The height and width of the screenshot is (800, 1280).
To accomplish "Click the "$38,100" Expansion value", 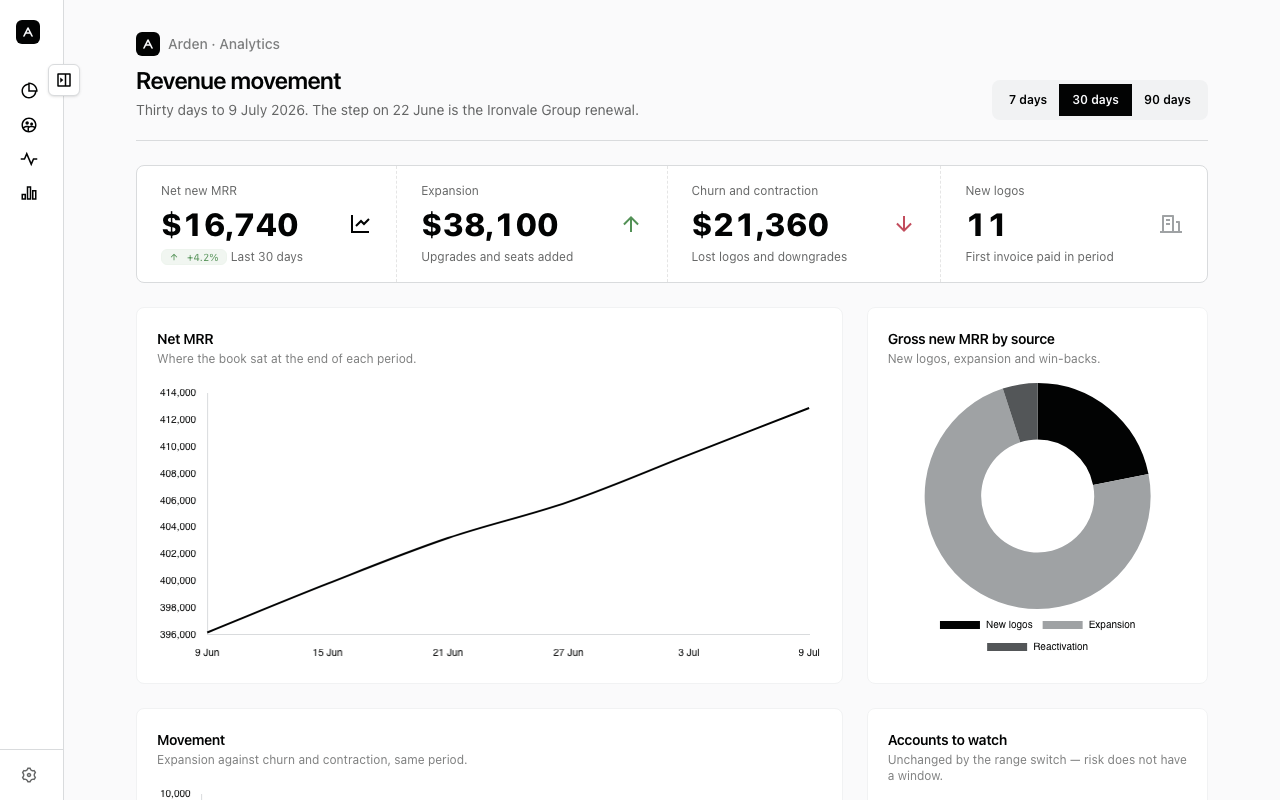I will click(x=490, y=225).
